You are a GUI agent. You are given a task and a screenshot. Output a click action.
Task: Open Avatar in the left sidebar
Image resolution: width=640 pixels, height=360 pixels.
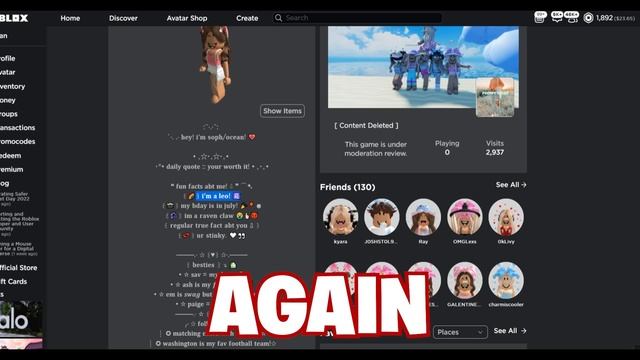8,72
